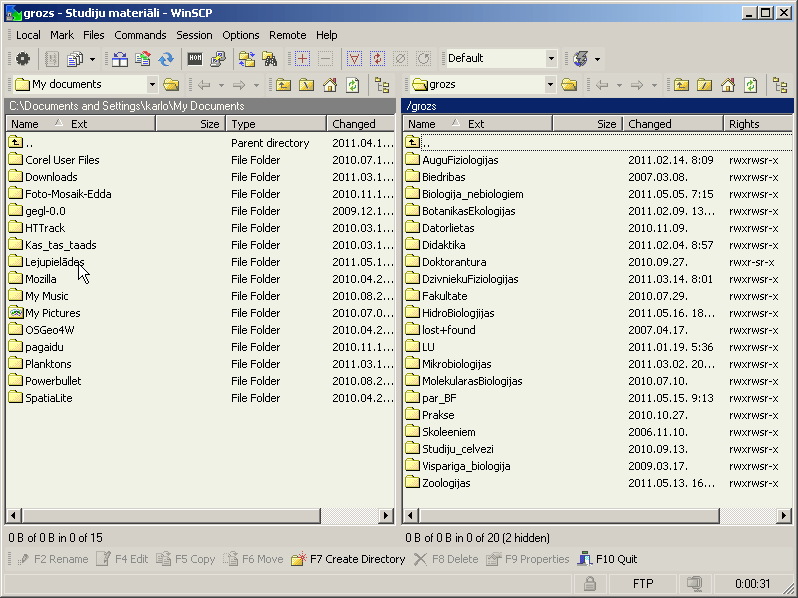Image resolution: width=798 pixels, height=598 pixels.
Task: Open the Commands menu
Action: (x=140, y=35)
